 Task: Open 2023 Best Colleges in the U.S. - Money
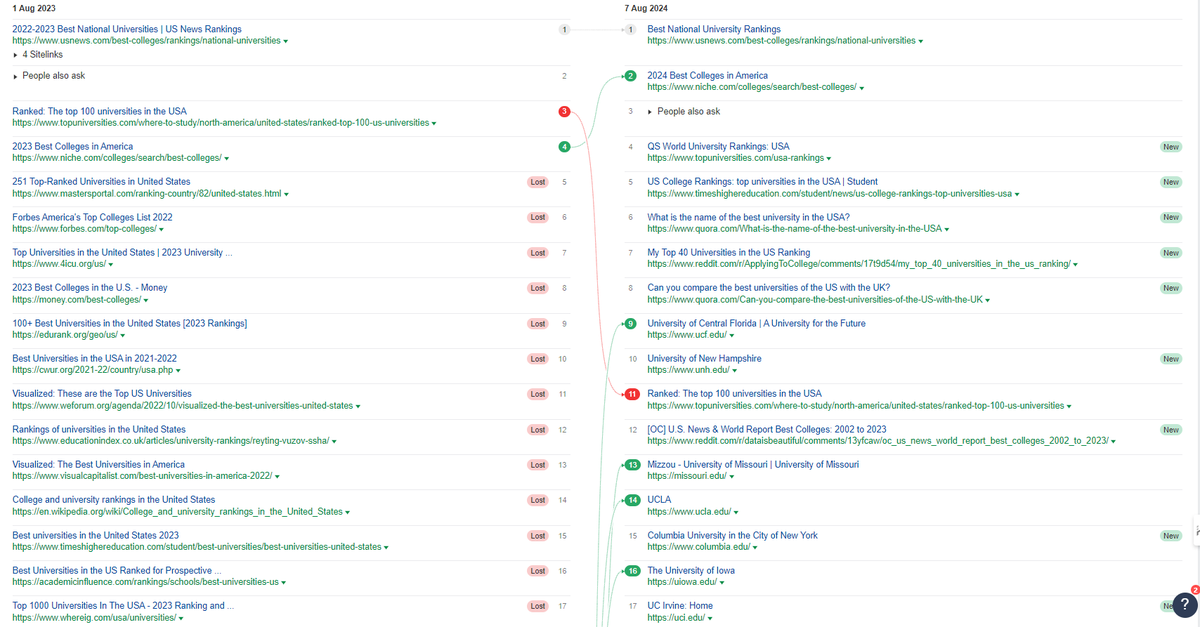(x=90, y=288)
